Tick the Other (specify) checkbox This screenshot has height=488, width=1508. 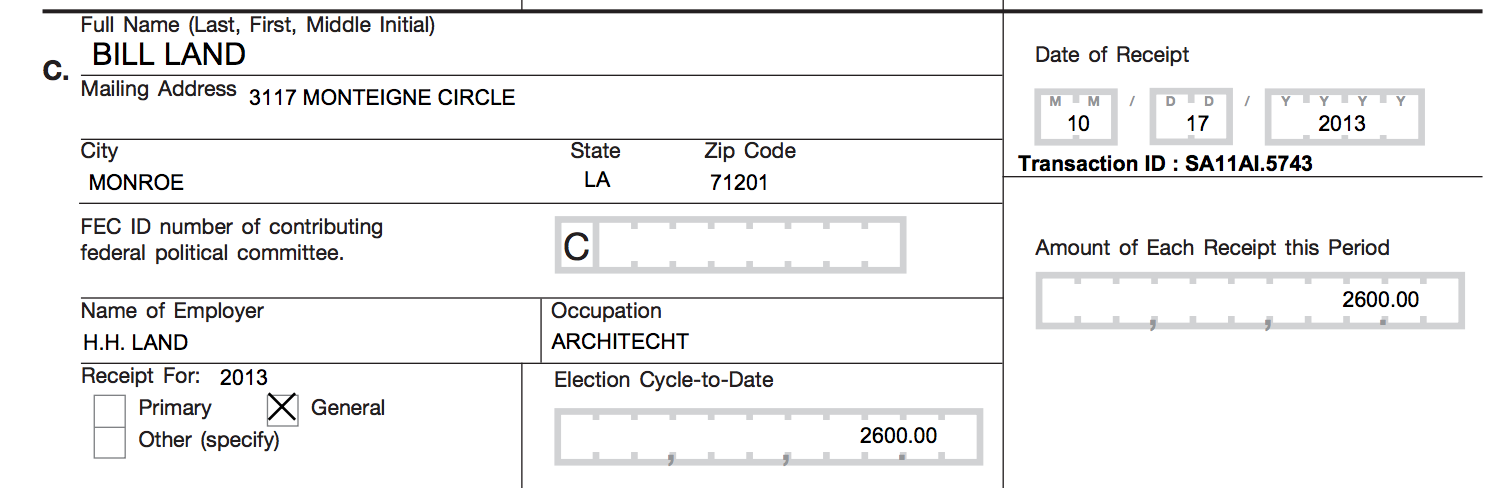coord(109,441)
